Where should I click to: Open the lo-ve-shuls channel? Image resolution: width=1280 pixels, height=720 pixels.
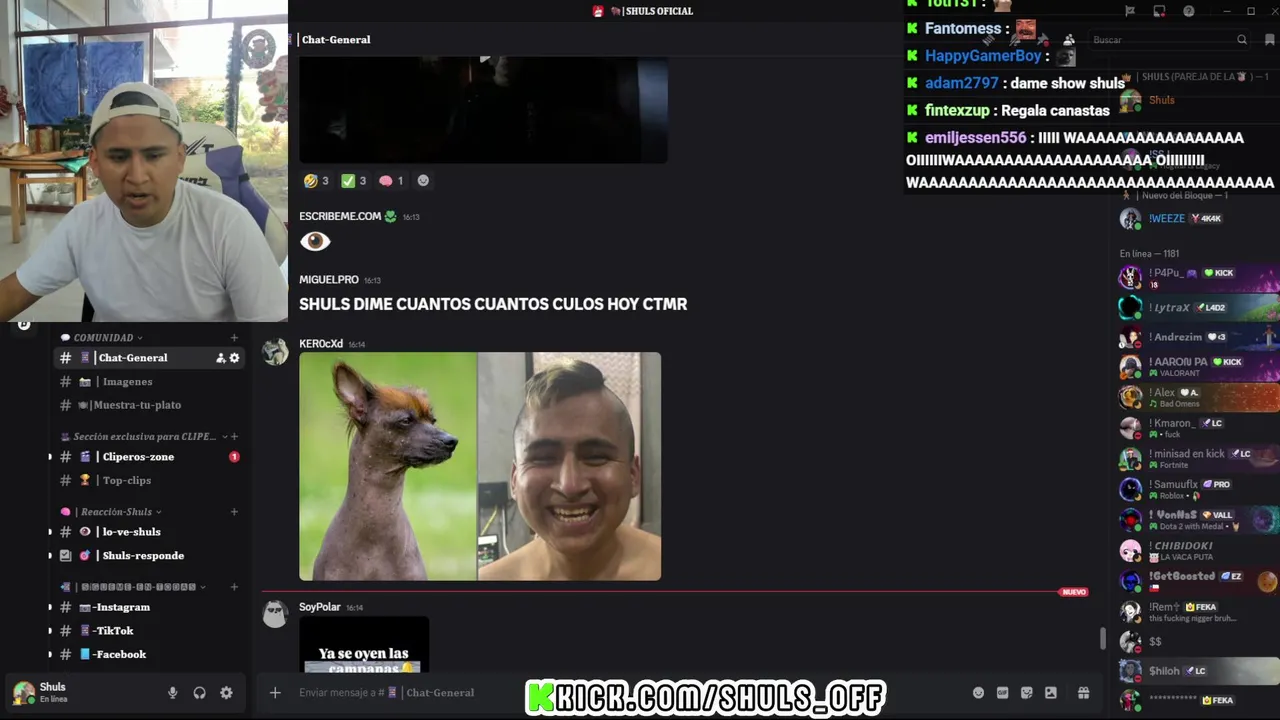pyautogui.click(x=149, y=532)
